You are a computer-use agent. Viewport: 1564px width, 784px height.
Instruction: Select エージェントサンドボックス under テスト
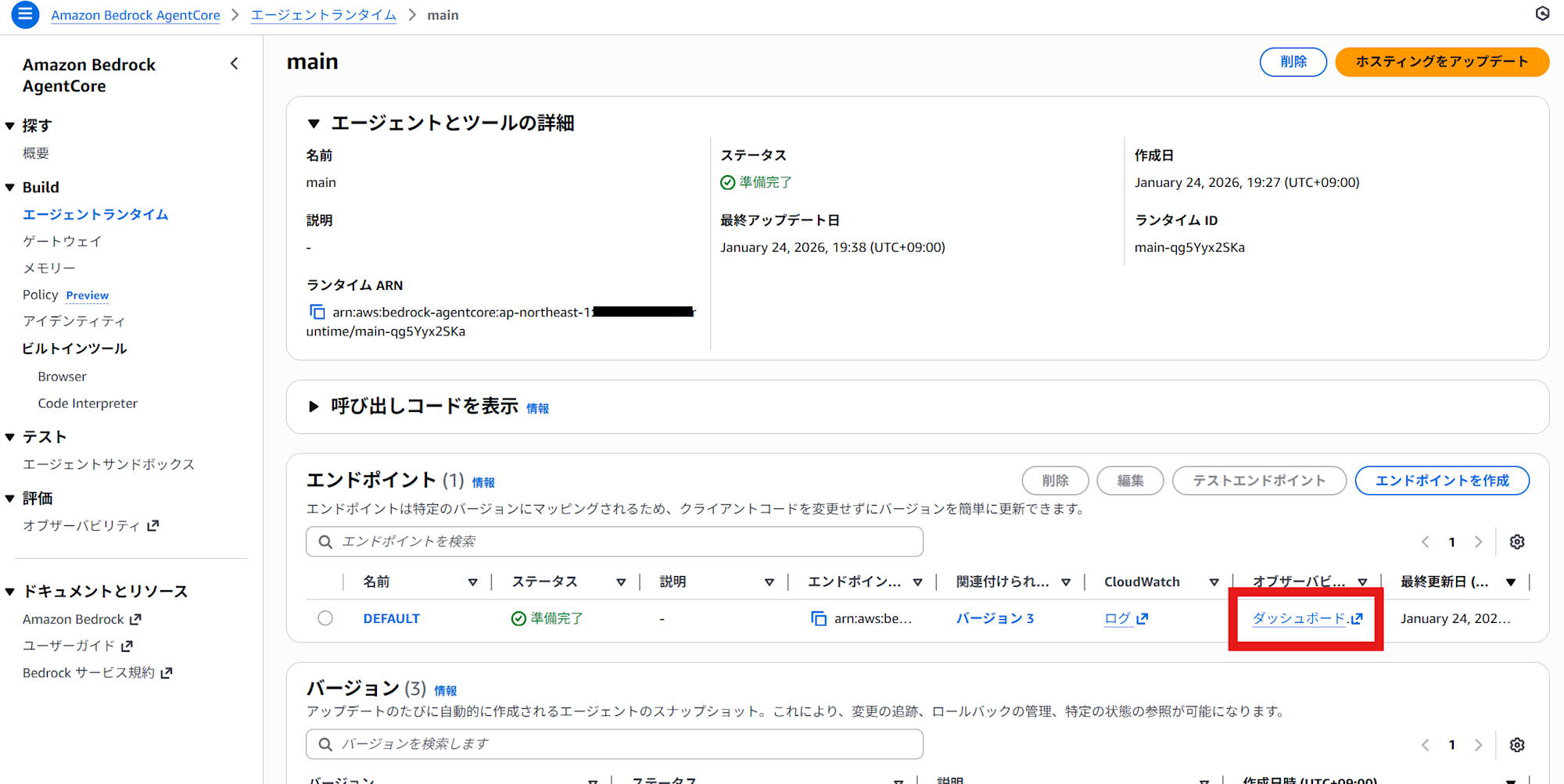(x=109, y=464)
